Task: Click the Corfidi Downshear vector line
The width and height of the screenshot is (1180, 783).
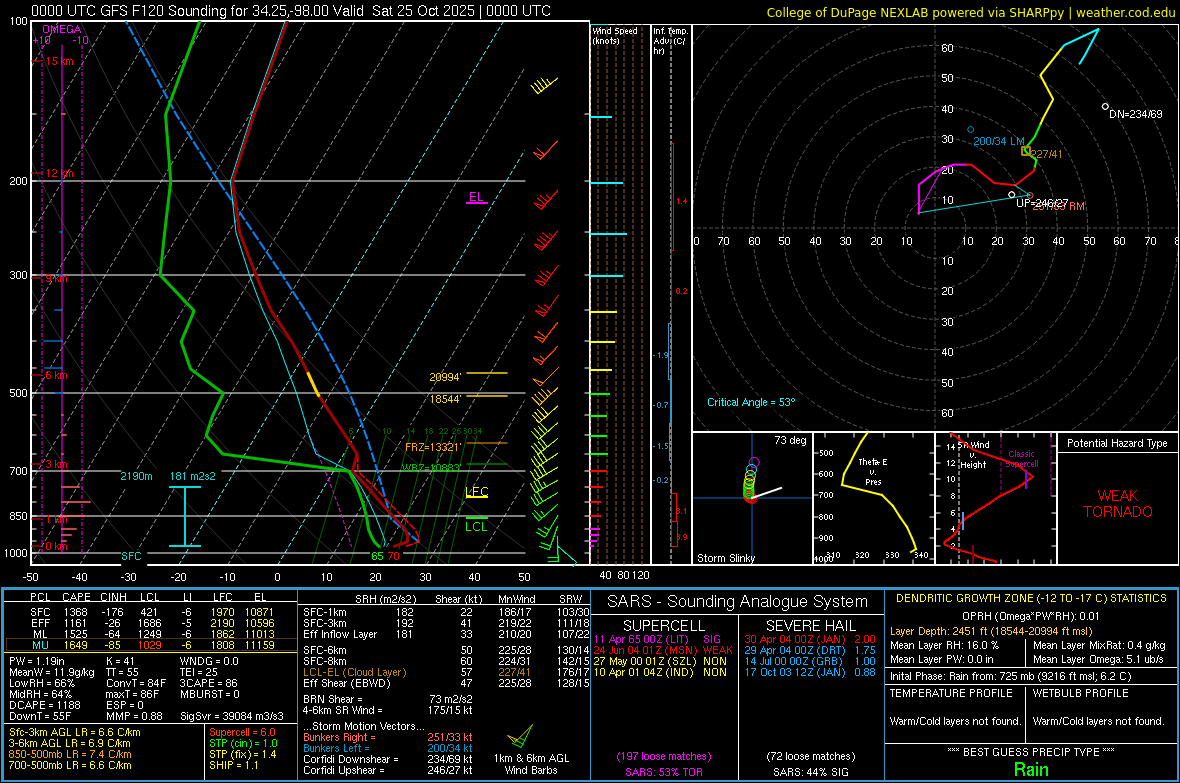Action: point(388,759)
